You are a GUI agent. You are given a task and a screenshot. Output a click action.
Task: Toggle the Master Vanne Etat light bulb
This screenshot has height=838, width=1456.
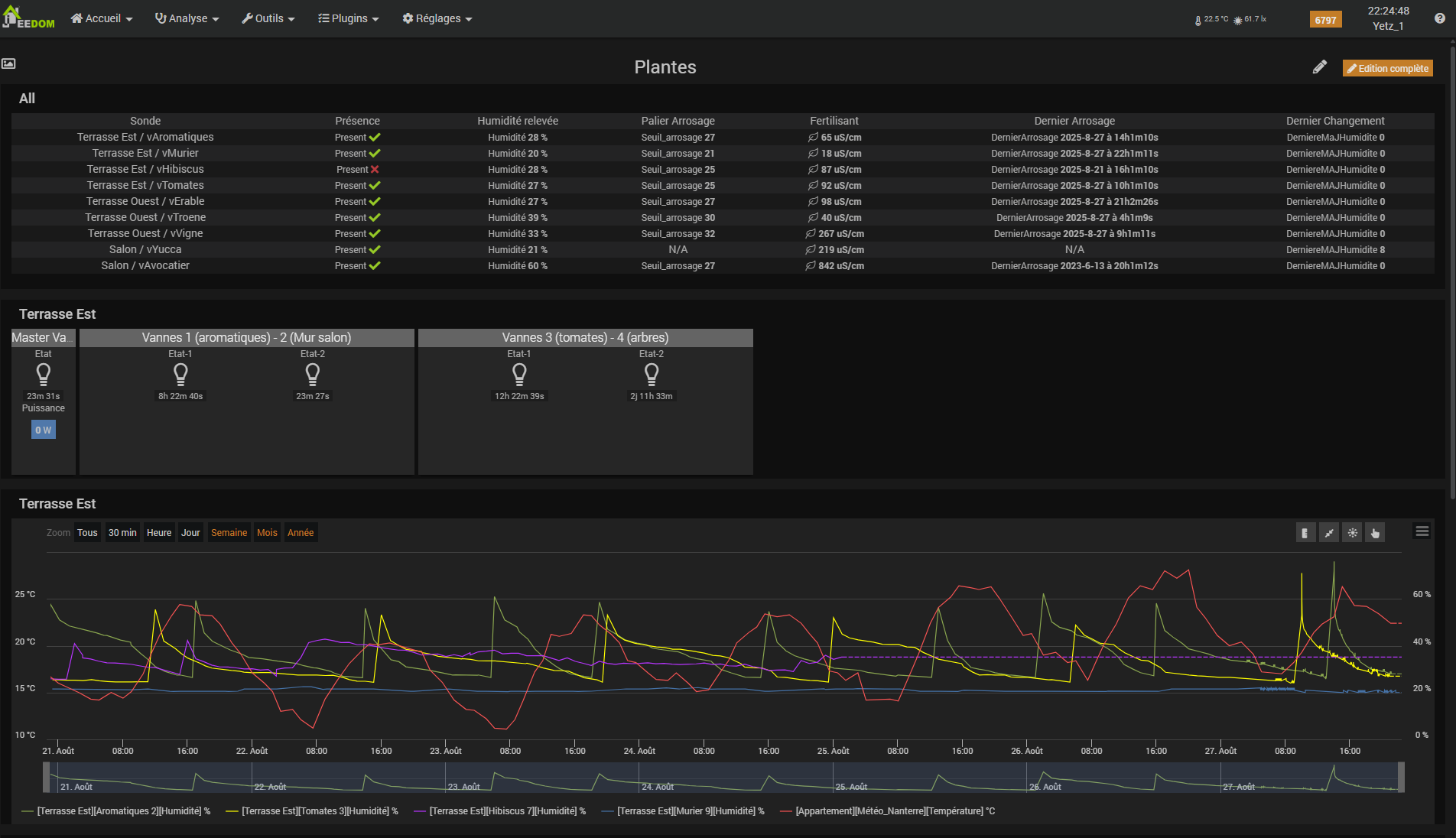point(44,374)
